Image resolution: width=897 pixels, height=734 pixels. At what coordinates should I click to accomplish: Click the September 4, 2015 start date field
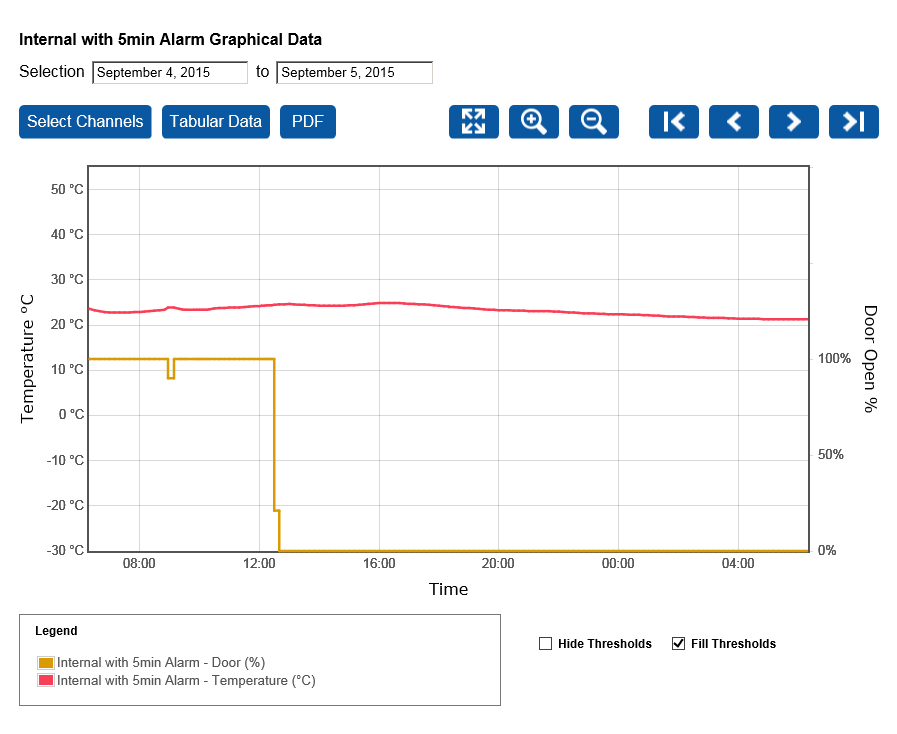[168, 72]
